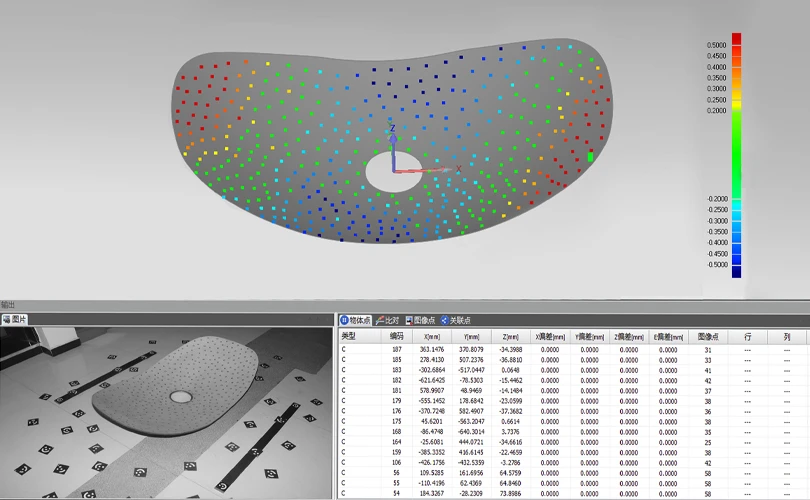
Task: Click the -0.2000 legend label
Action: [x=718, y=199]
